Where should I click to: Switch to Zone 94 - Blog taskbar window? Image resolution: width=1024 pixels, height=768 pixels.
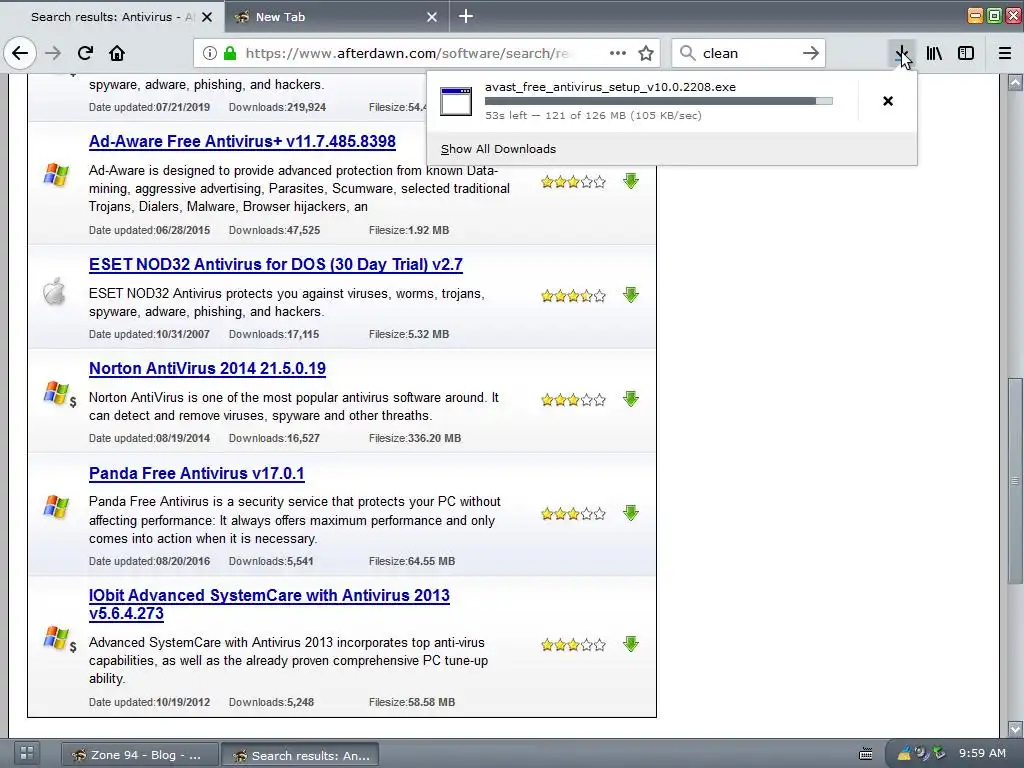139,755
